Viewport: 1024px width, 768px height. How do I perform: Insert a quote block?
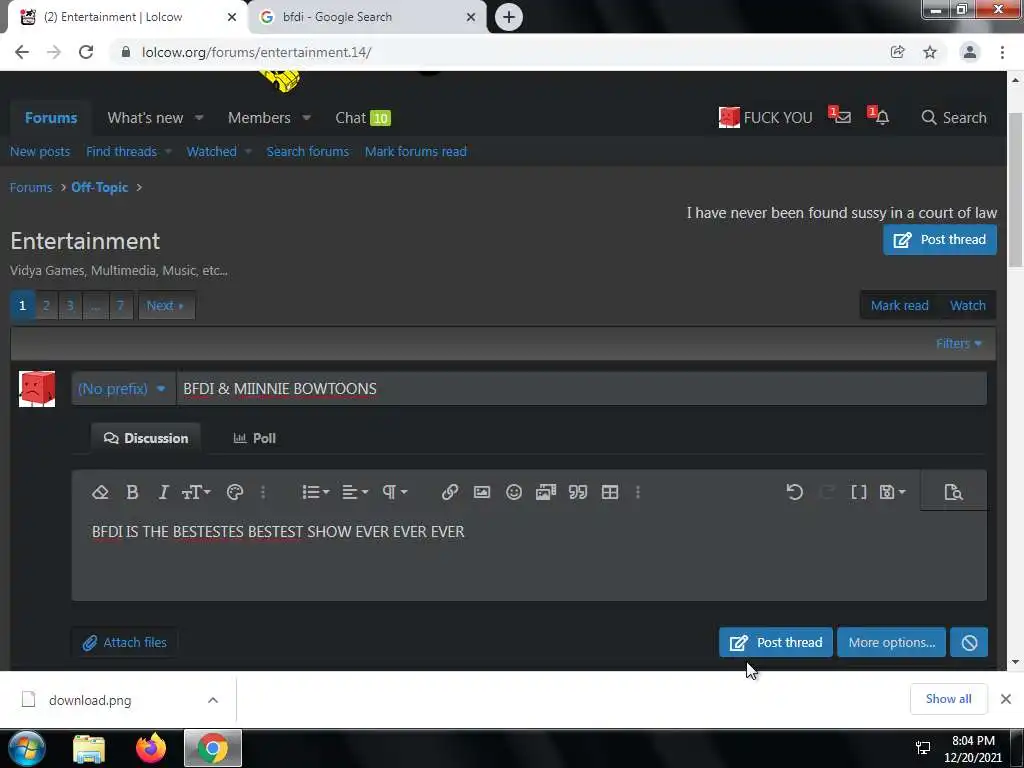[578, 492]
